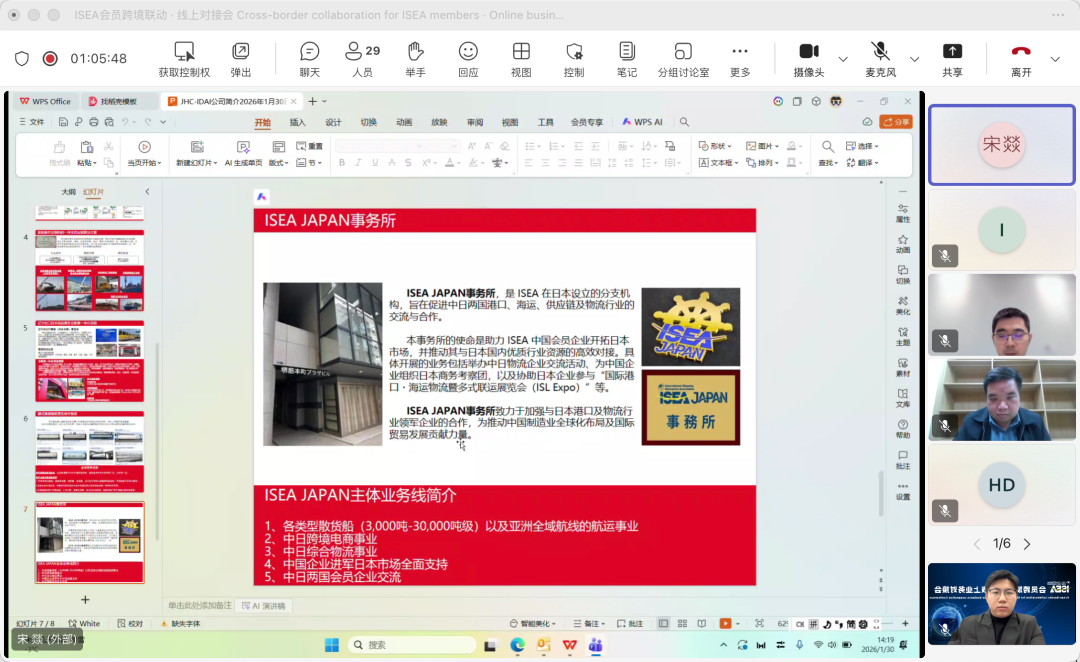
Task: Select 宋燚 participant tile
Action: (1001, 145)
